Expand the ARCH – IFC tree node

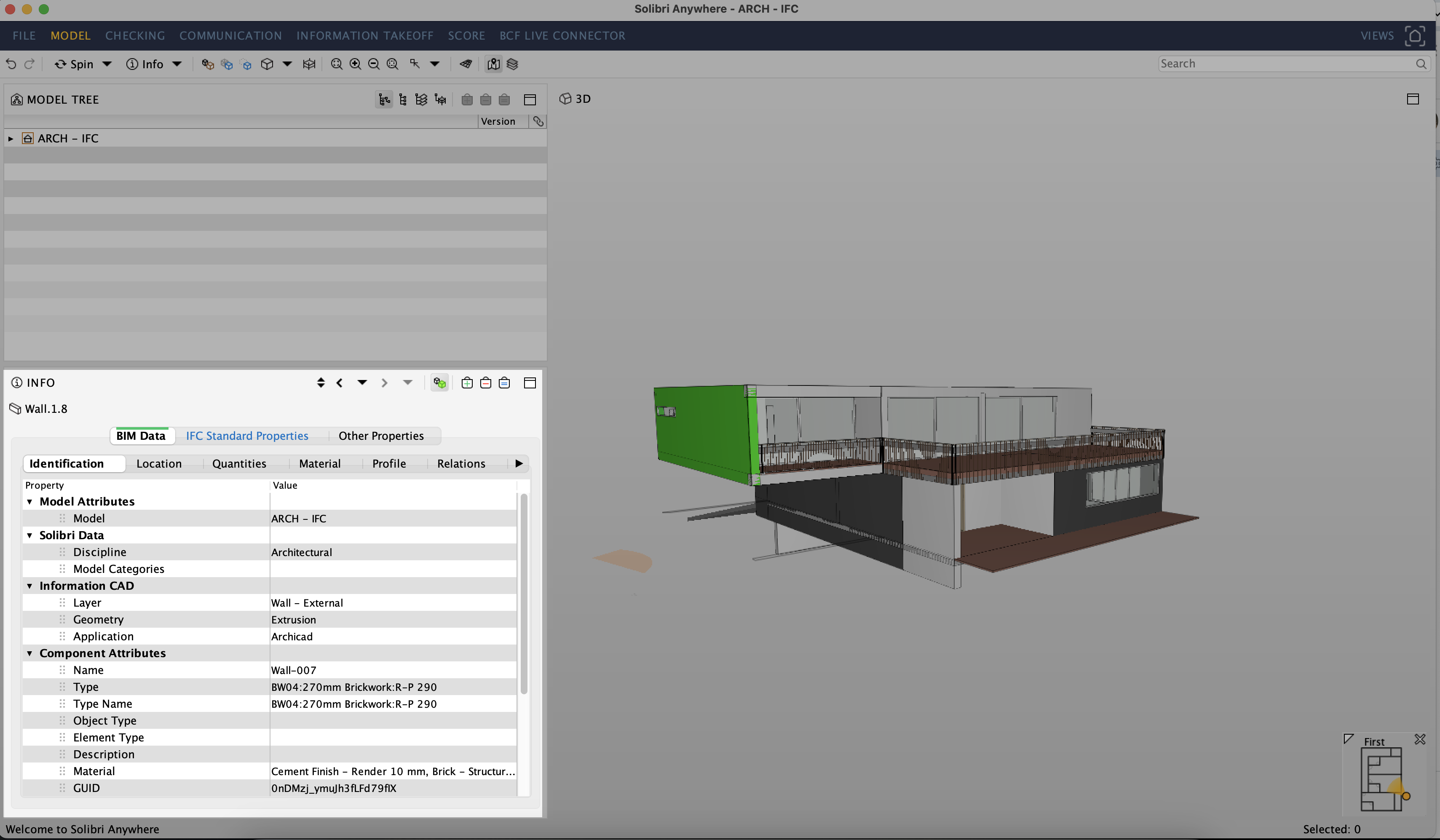point(10,138)
